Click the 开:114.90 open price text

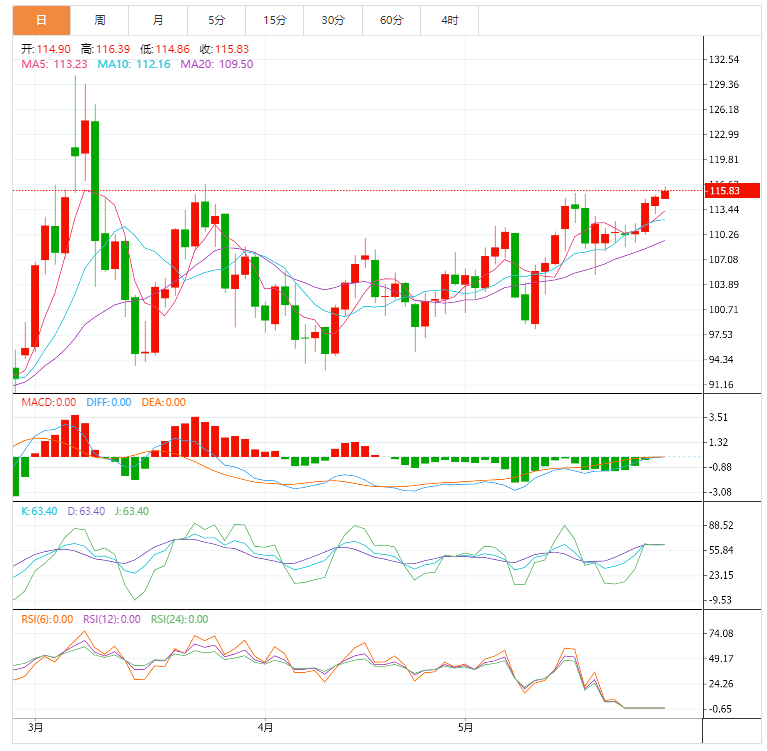click(x=46, y=49)
